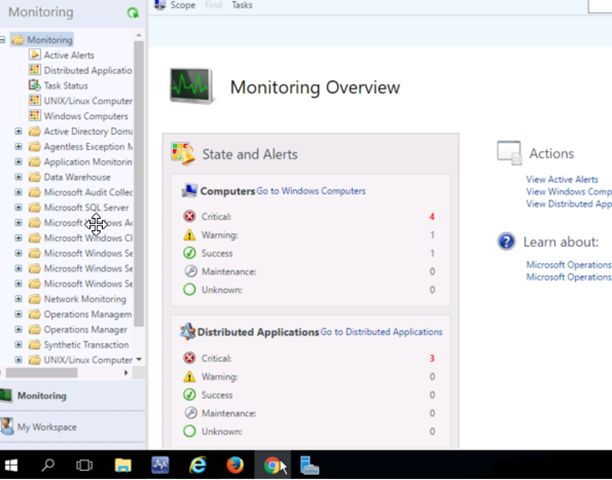Expand the Active Directory Domain folder
The height and width of the screenshot is (480, 612).
18,131
